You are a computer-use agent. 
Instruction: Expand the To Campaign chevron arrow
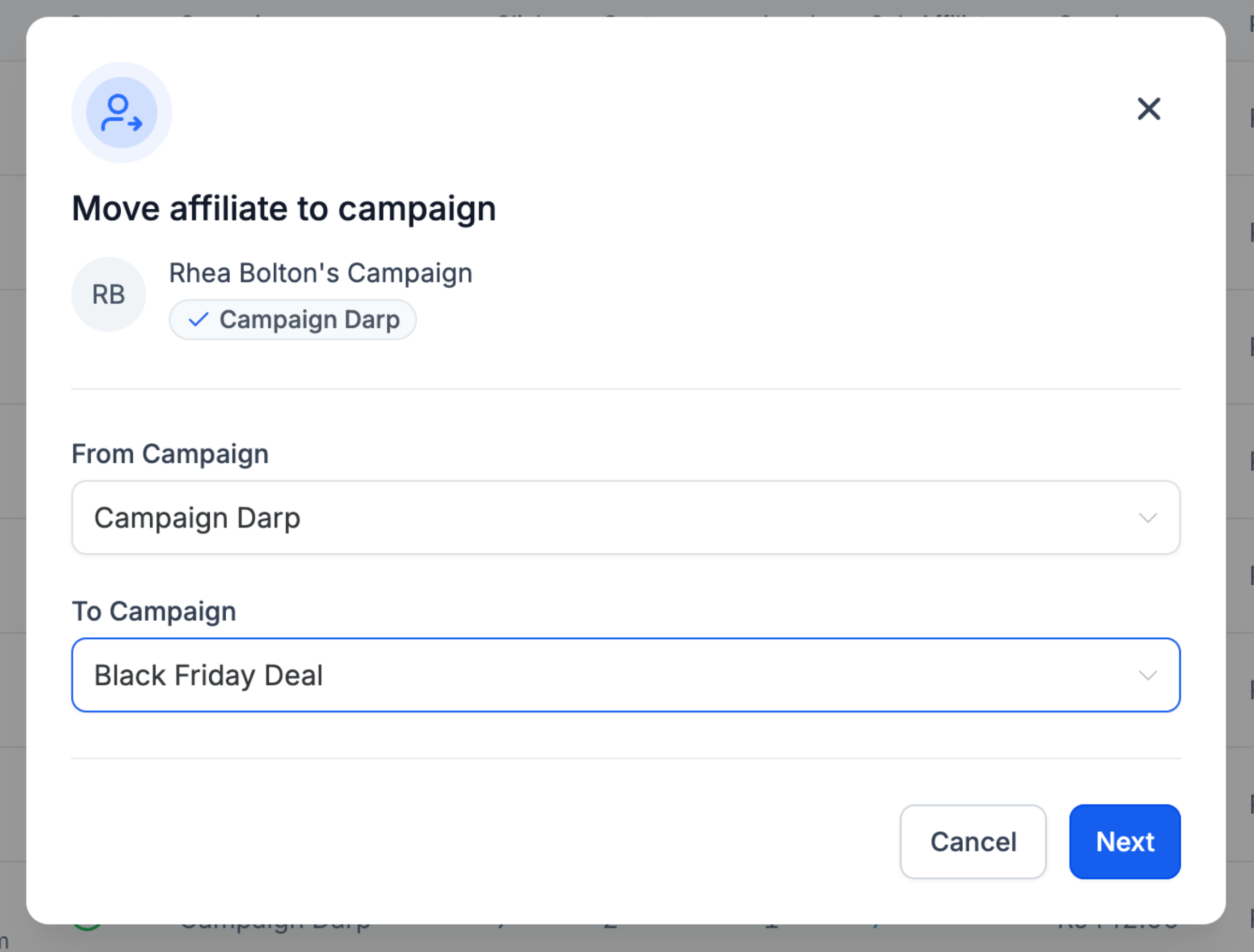pos(1148,675)
